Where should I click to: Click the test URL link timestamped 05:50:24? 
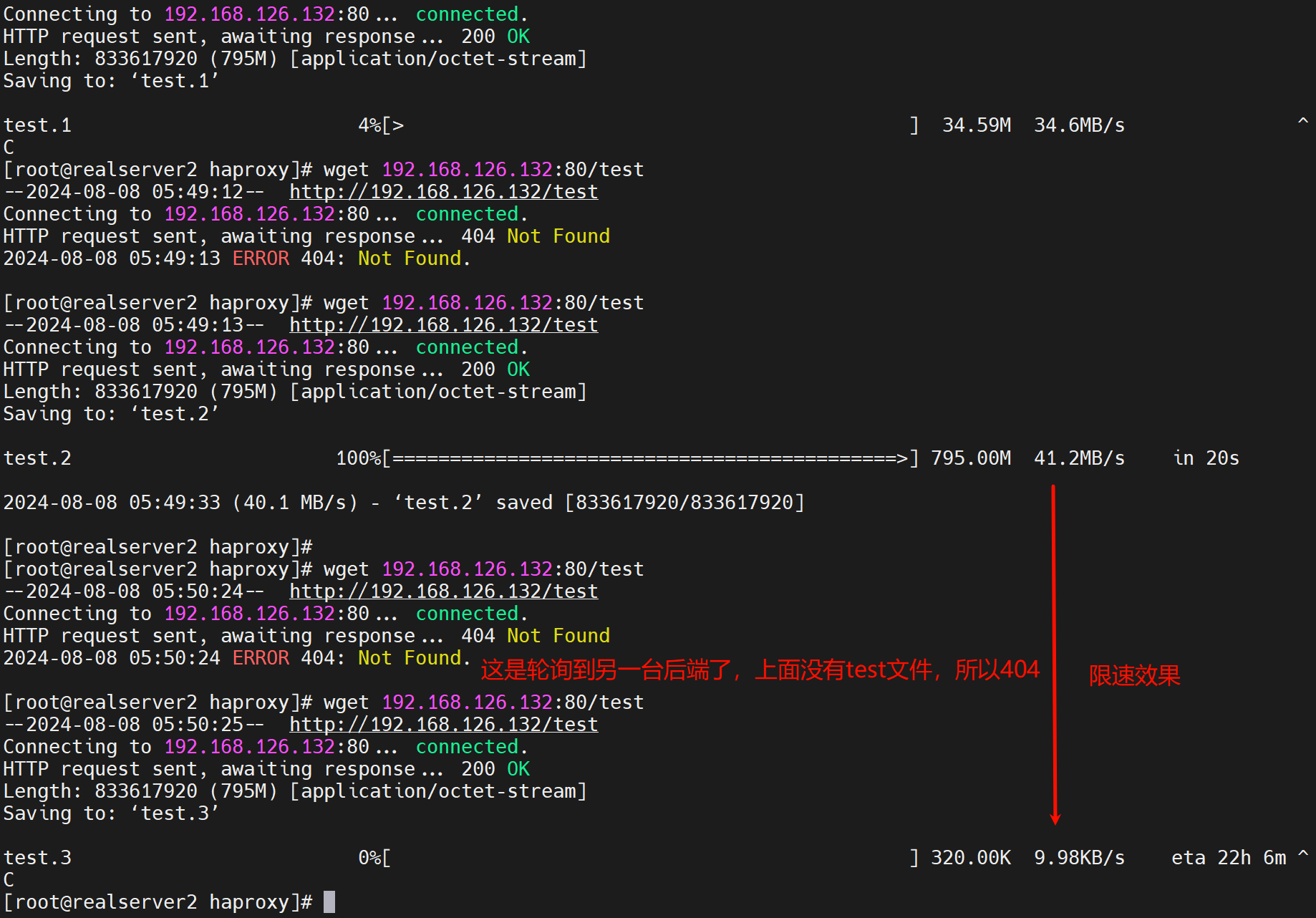[443, 591]
